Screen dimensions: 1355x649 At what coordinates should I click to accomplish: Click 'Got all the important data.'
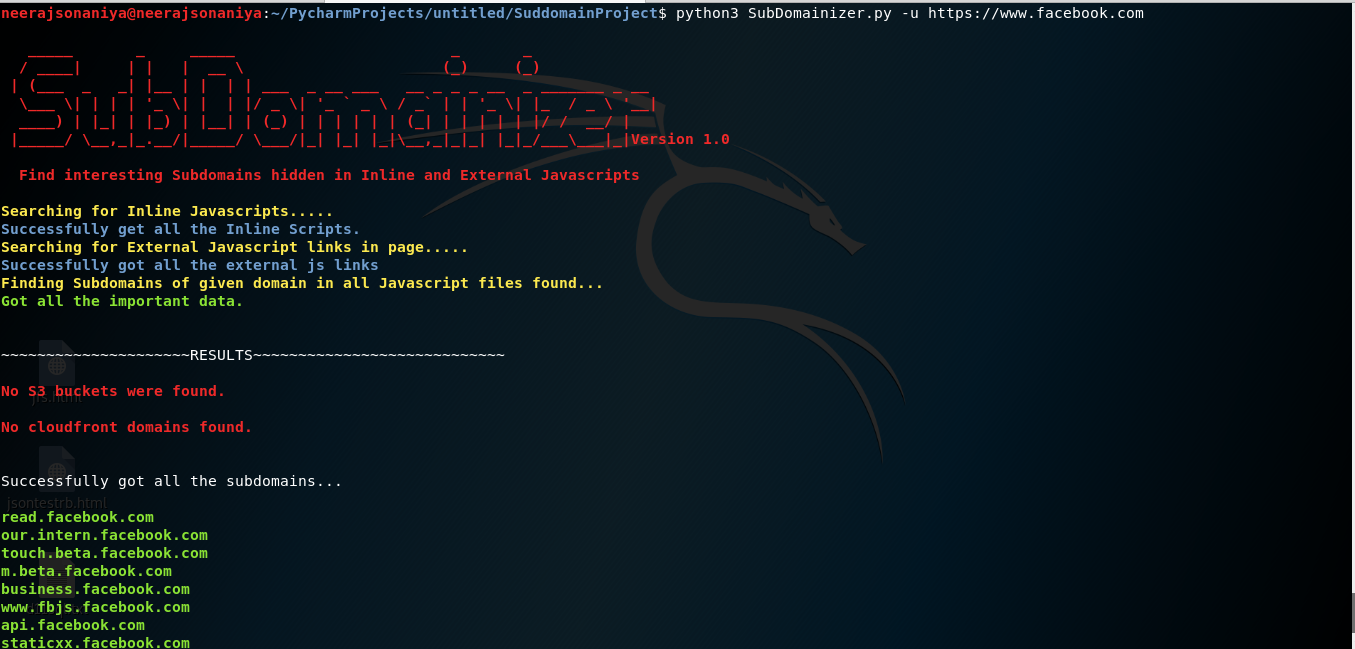coord(122,301)
